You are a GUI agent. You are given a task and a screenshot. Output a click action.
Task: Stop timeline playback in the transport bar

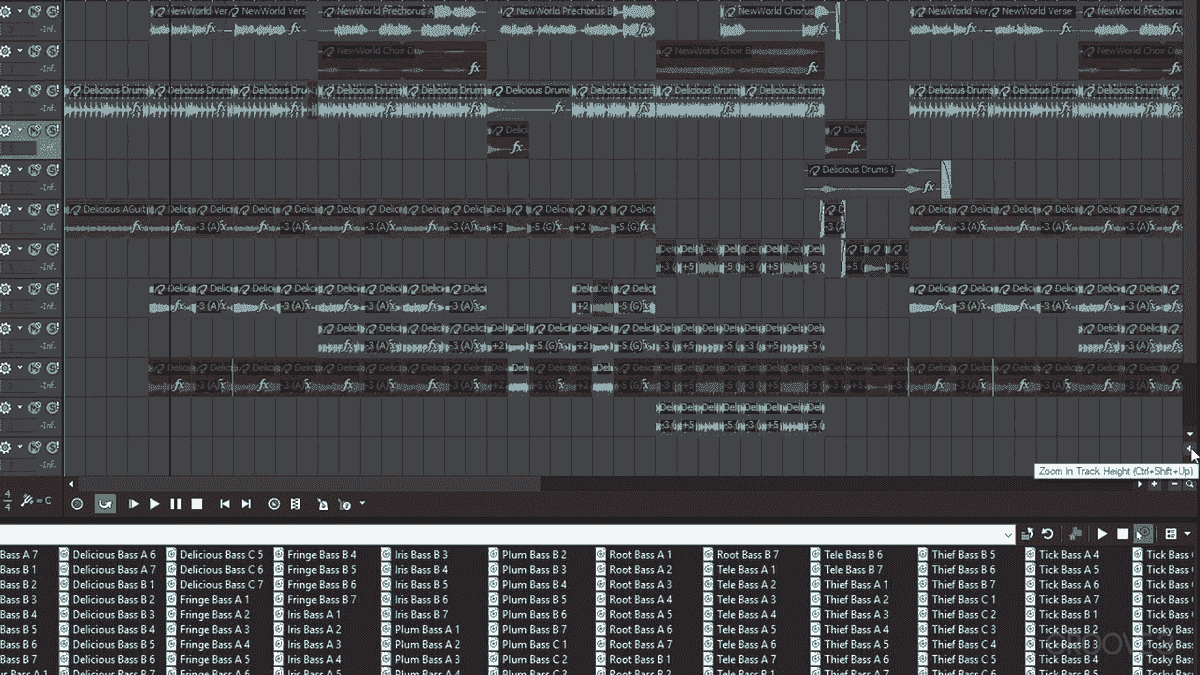tap(197, 504)
